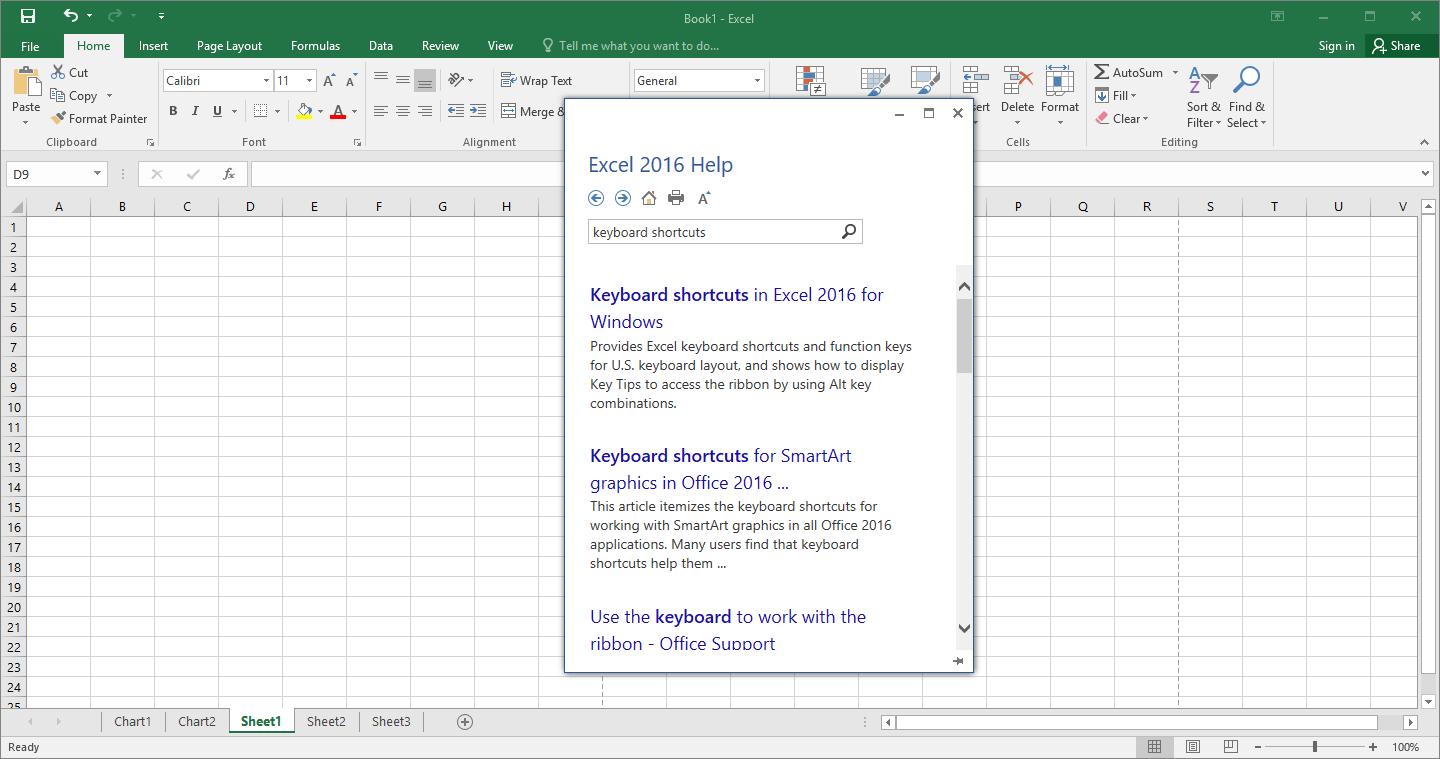Select the Chart1 sheet tab
The height and width of the screenshot is (759, 1440).
pos(132,722)
